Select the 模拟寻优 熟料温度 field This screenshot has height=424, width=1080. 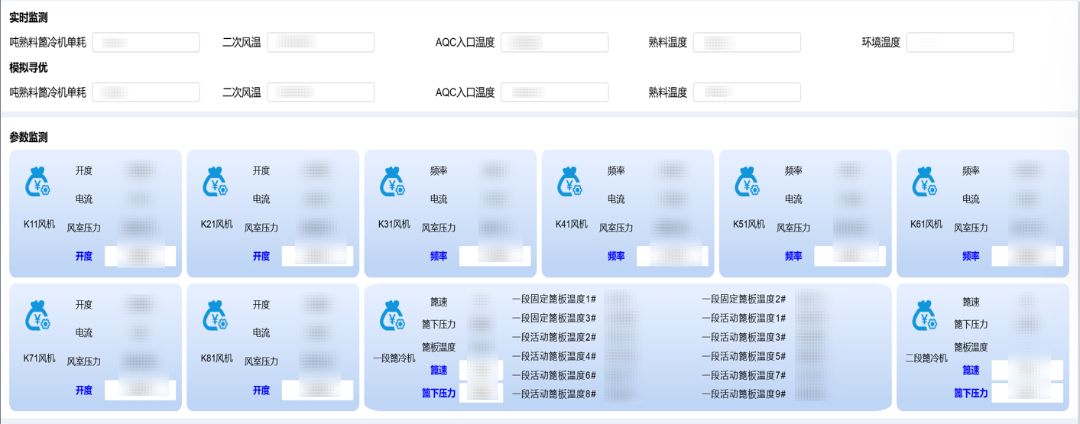(746, 92)
